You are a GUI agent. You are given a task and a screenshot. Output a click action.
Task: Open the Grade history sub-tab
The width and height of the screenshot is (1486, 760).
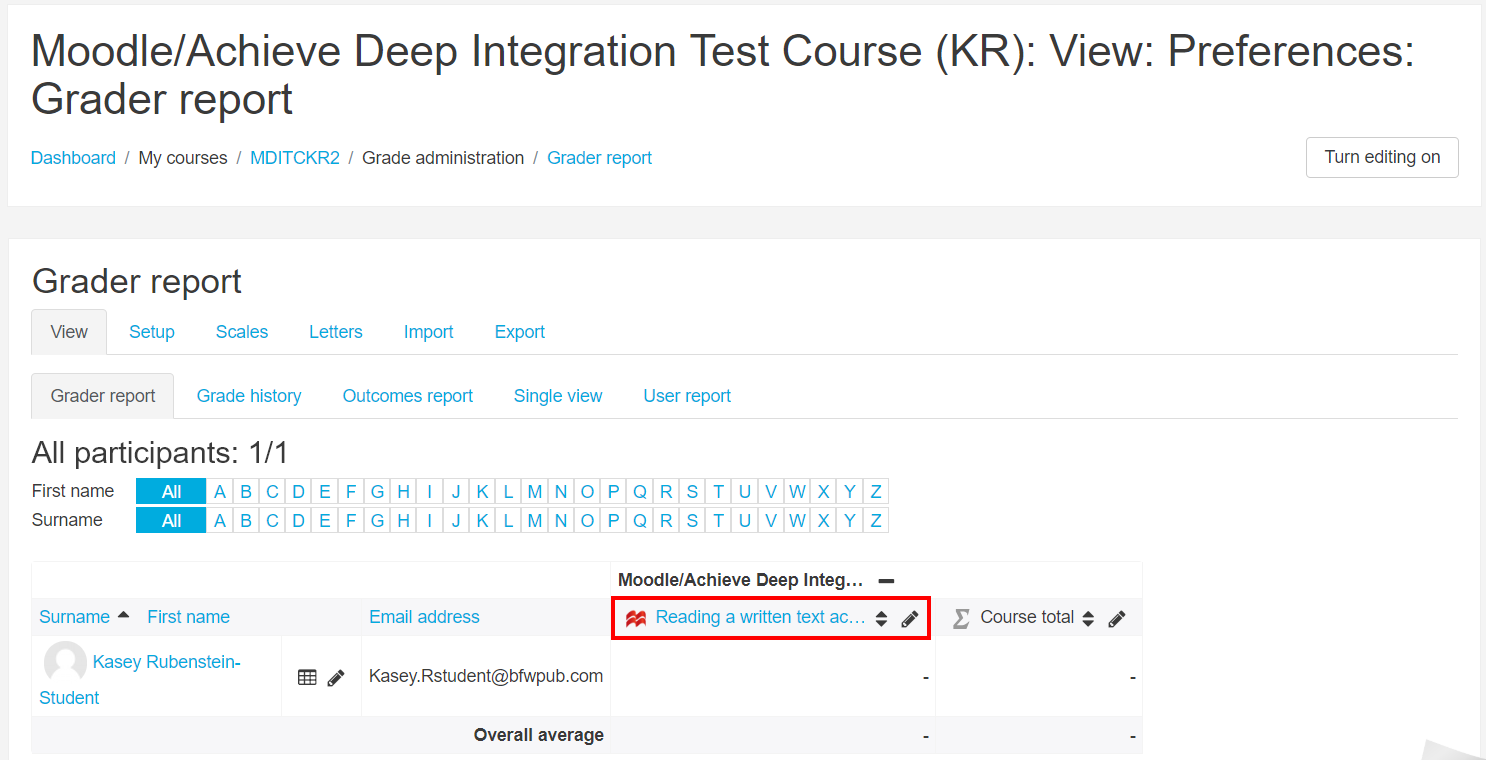click(249, 396)
